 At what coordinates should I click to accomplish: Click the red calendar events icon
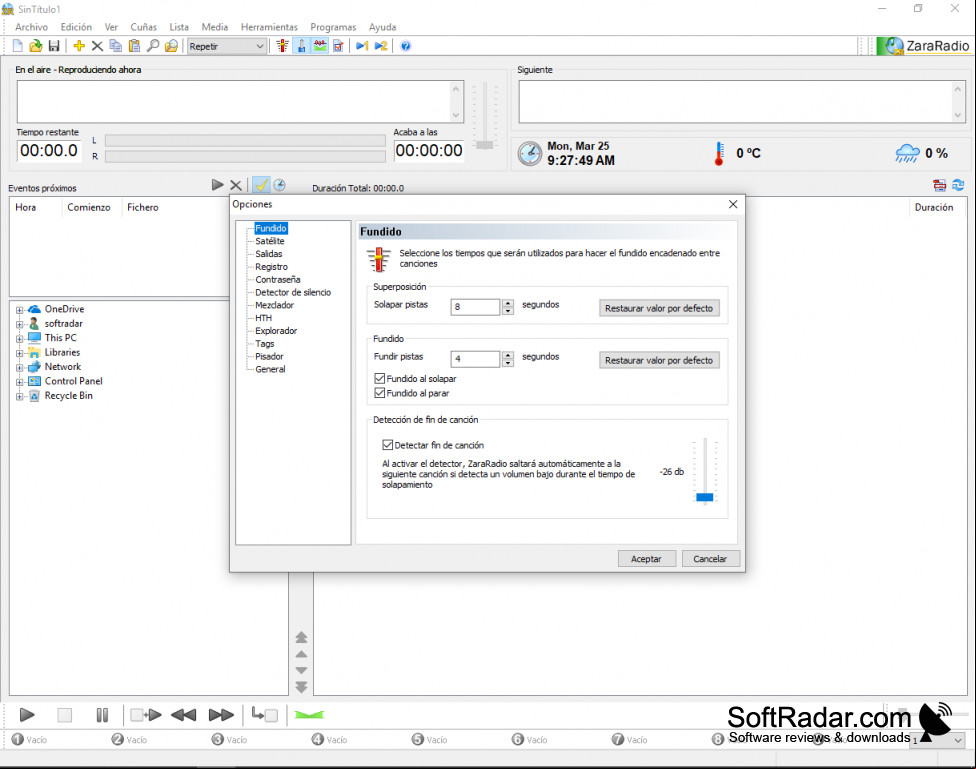tap(939, 185)
